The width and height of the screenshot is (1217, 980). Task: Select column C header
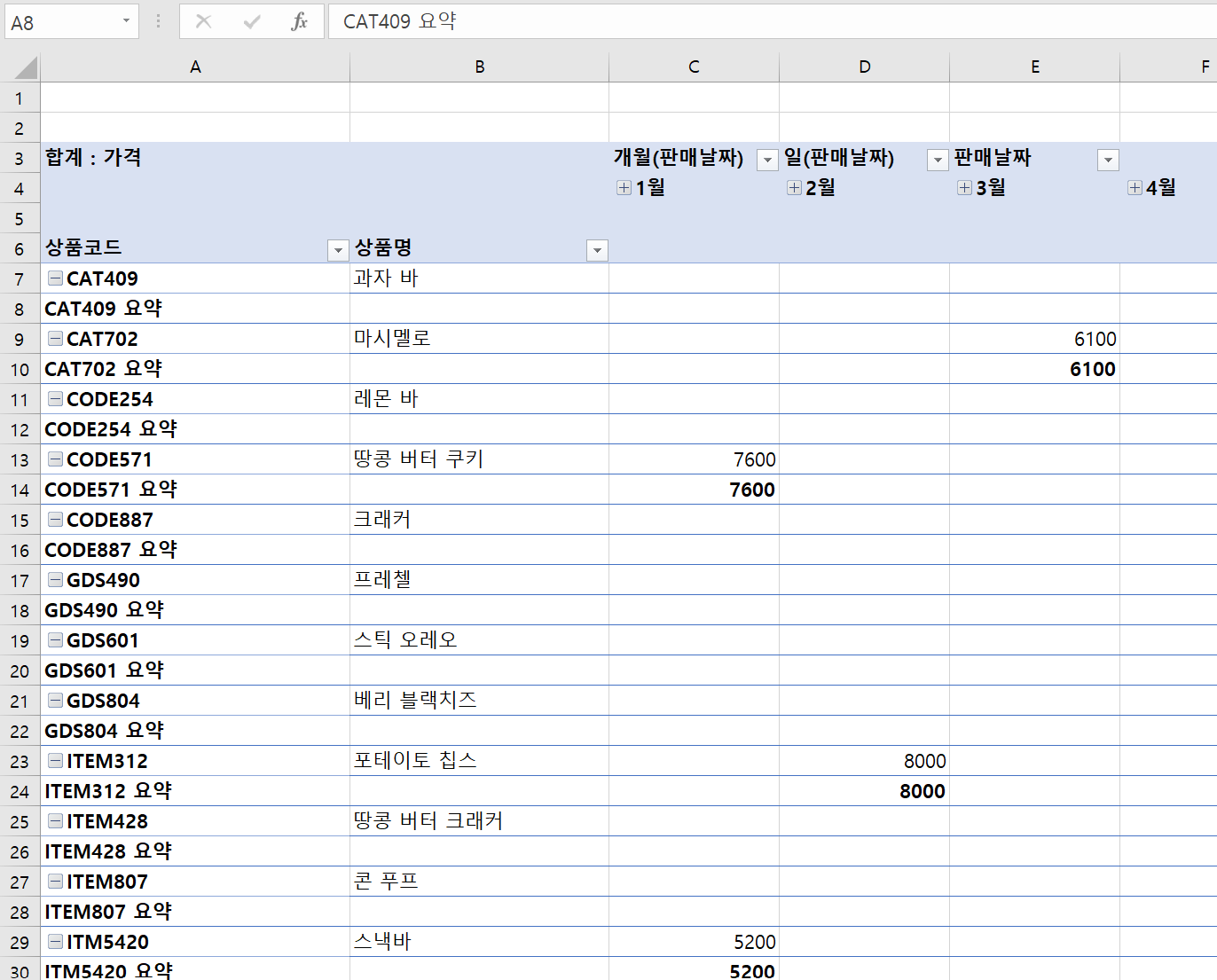tap(694, 67)
